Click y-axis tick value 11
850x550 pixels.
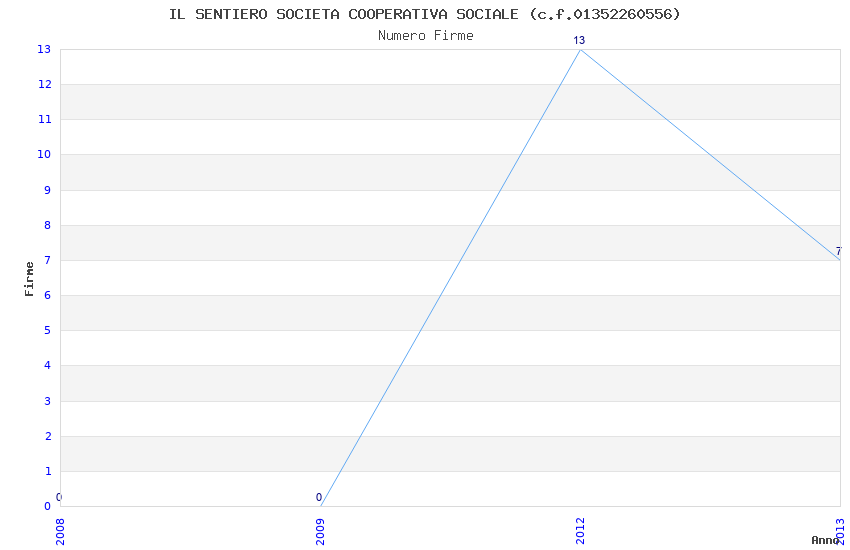pos(44,119)
